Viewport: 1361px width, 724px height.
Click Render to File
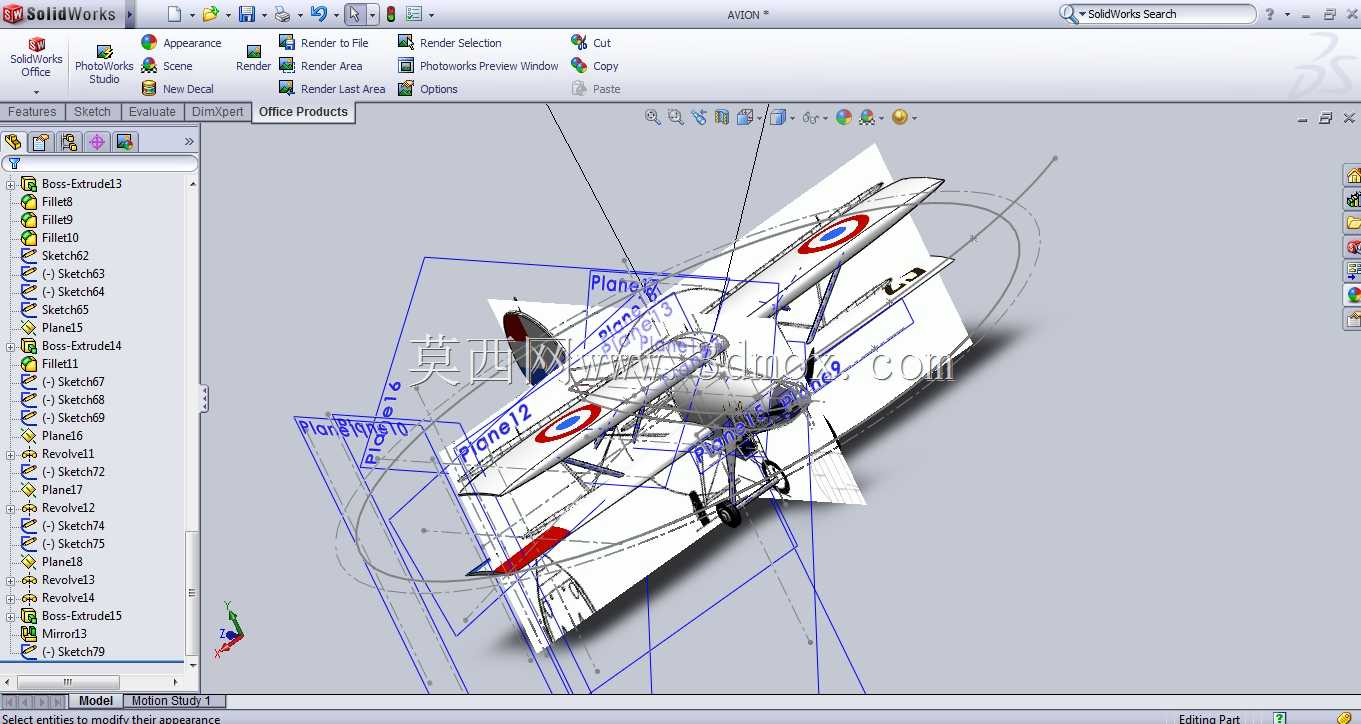[x=323, y=43]
